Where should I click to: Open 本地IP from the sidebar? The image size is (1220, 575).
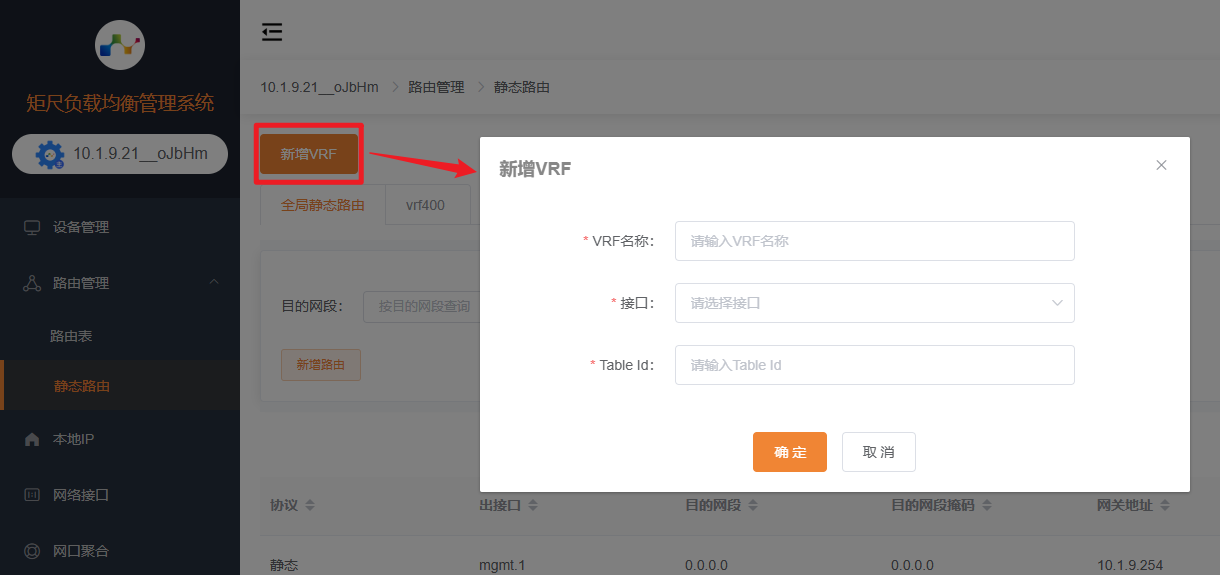(x=72, y=439)
